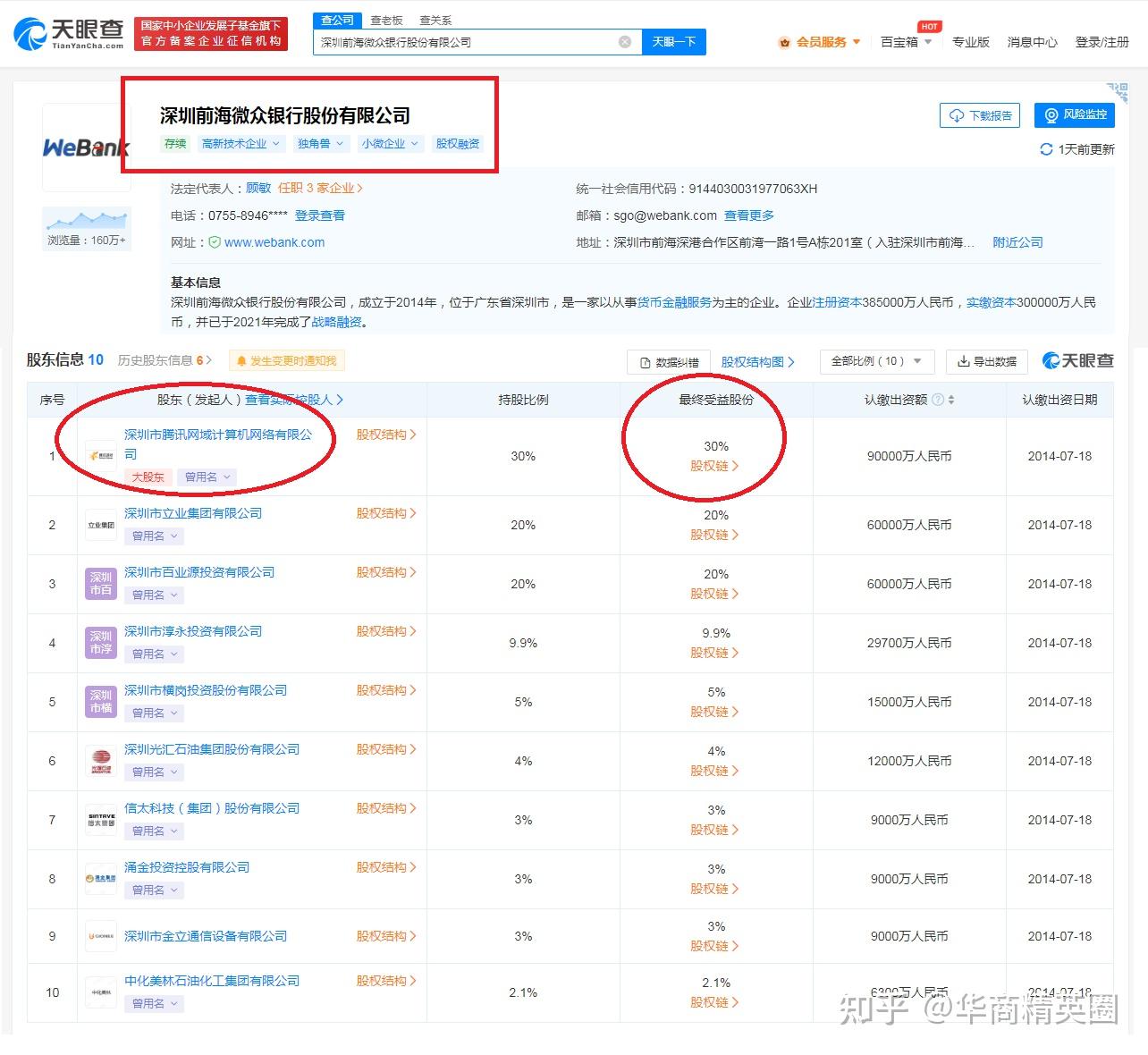
Task: Expand 曾用名 for the Tencent shareholder row
Action: 207,477
